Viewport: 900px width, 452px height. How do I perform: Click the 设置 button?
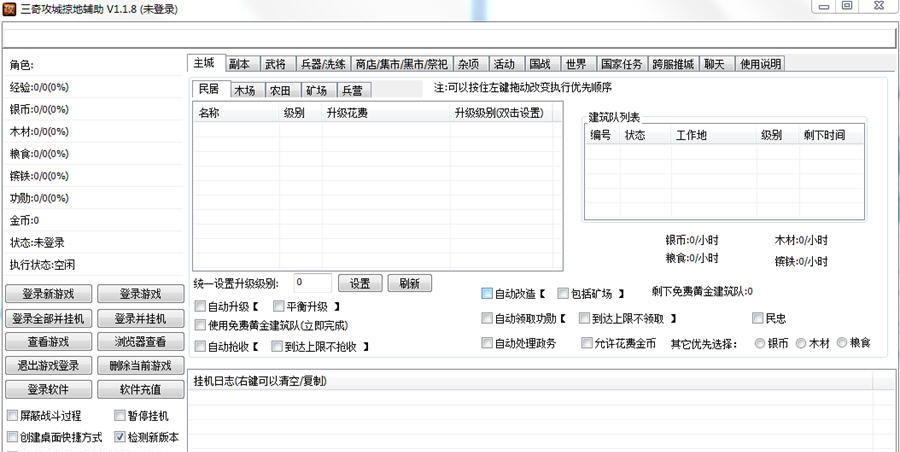tap(360, 283)
